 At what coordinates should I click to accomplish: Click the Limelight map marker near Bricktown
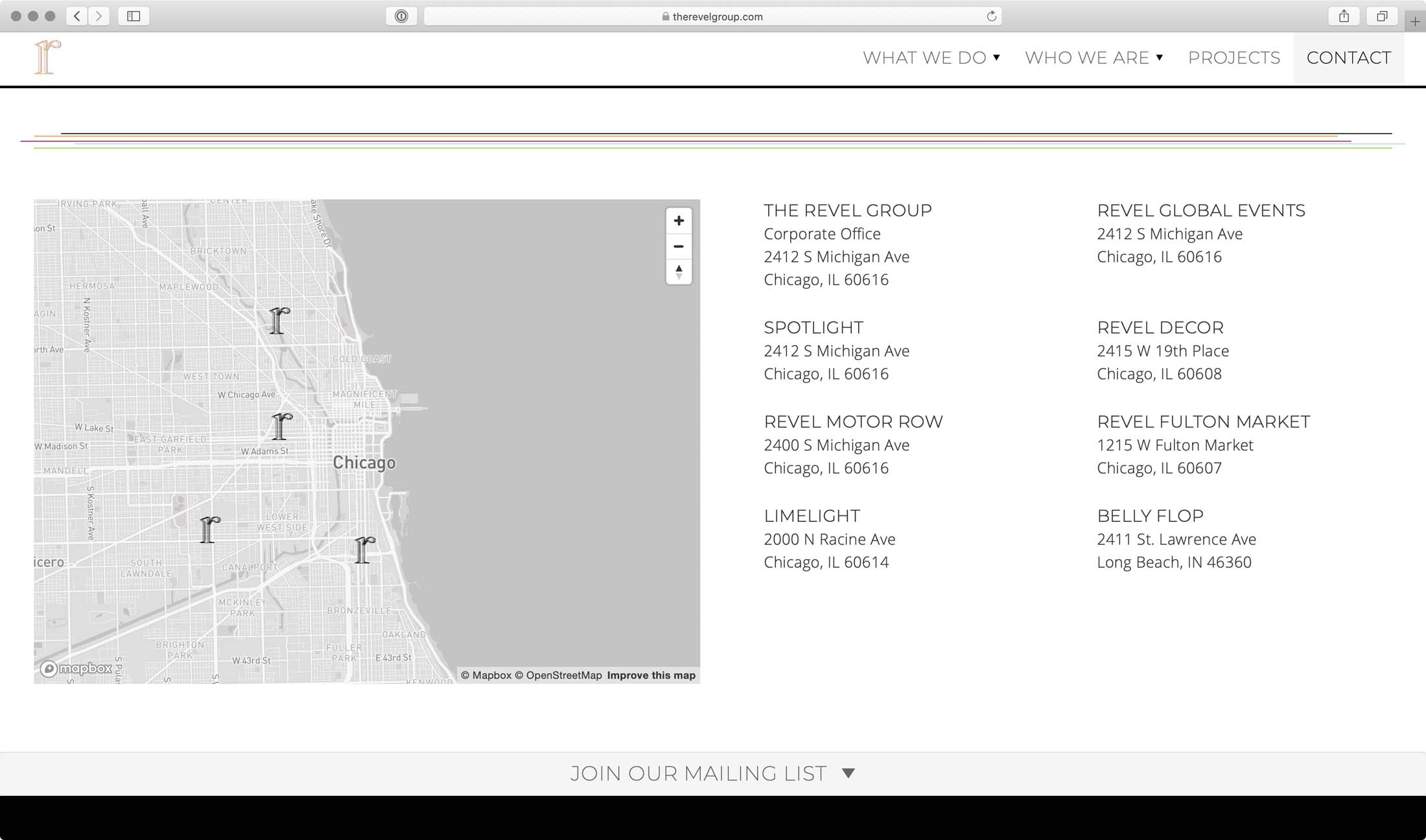pyautogui.click(x=279, y=321)
